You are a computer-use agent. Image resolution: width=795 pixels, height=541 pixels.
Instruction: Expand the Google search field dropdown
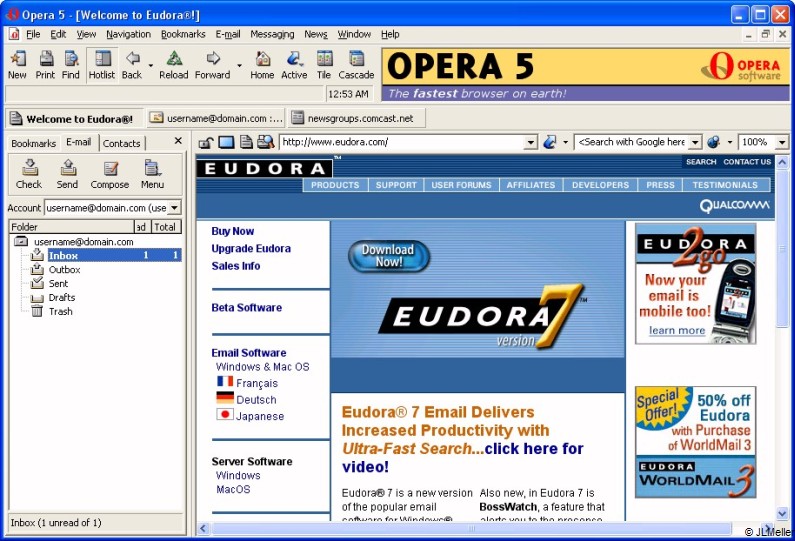(696, 142)
